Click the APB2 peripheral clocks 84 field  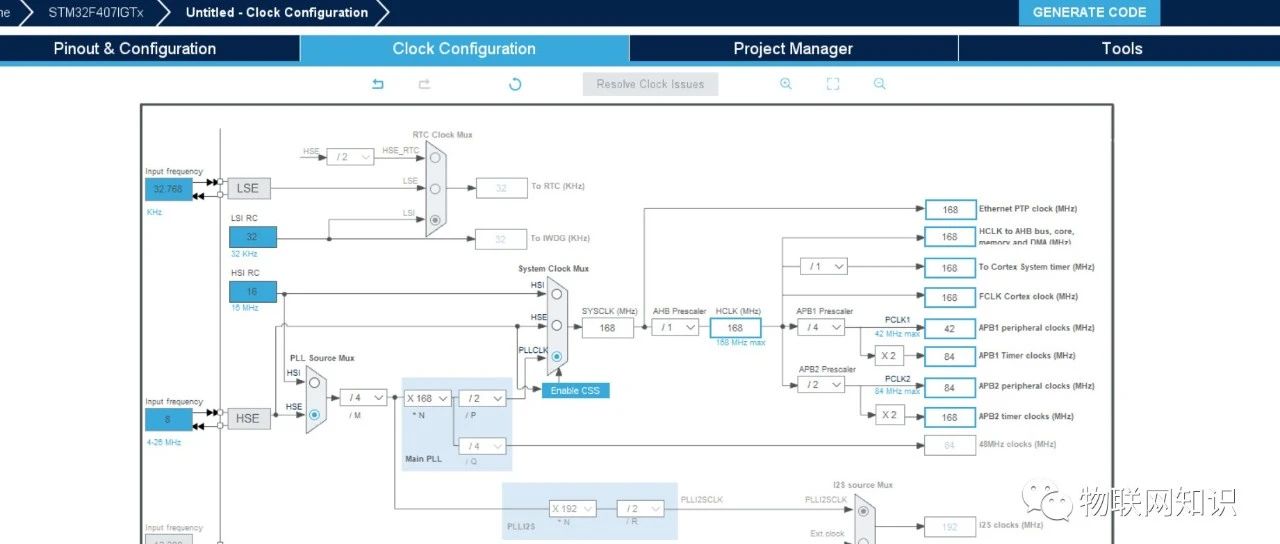point(950,387)
